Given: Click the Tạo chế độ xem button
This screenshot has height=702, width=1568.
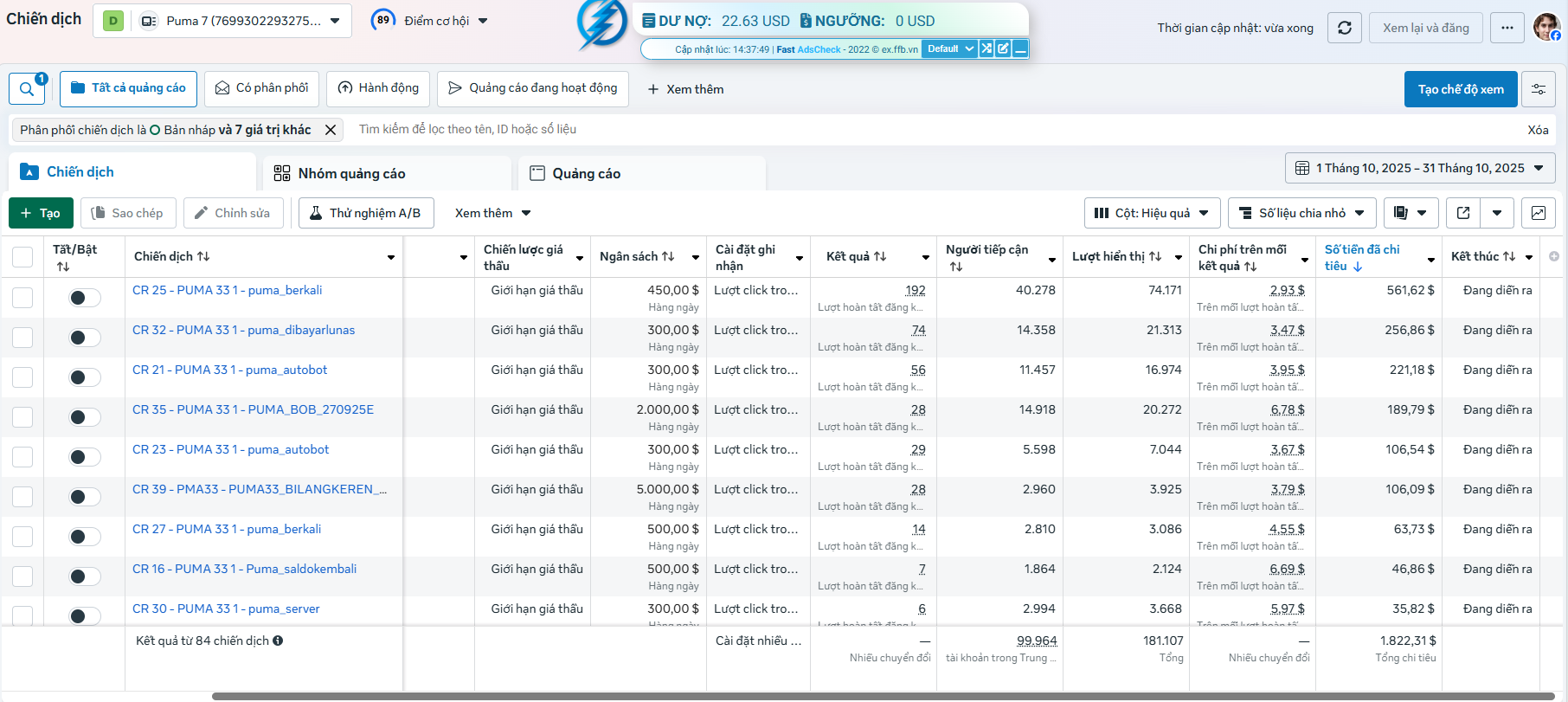Looking at the screenshot, I should 1461,89.
